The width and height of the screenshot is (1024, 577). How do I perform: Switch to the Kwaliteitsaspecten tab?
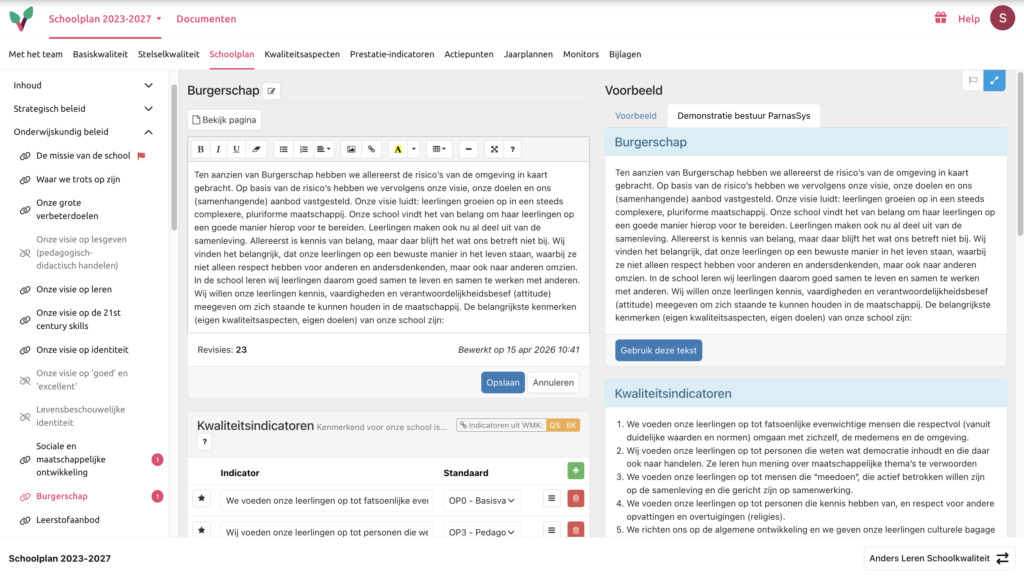click(302, 54)
